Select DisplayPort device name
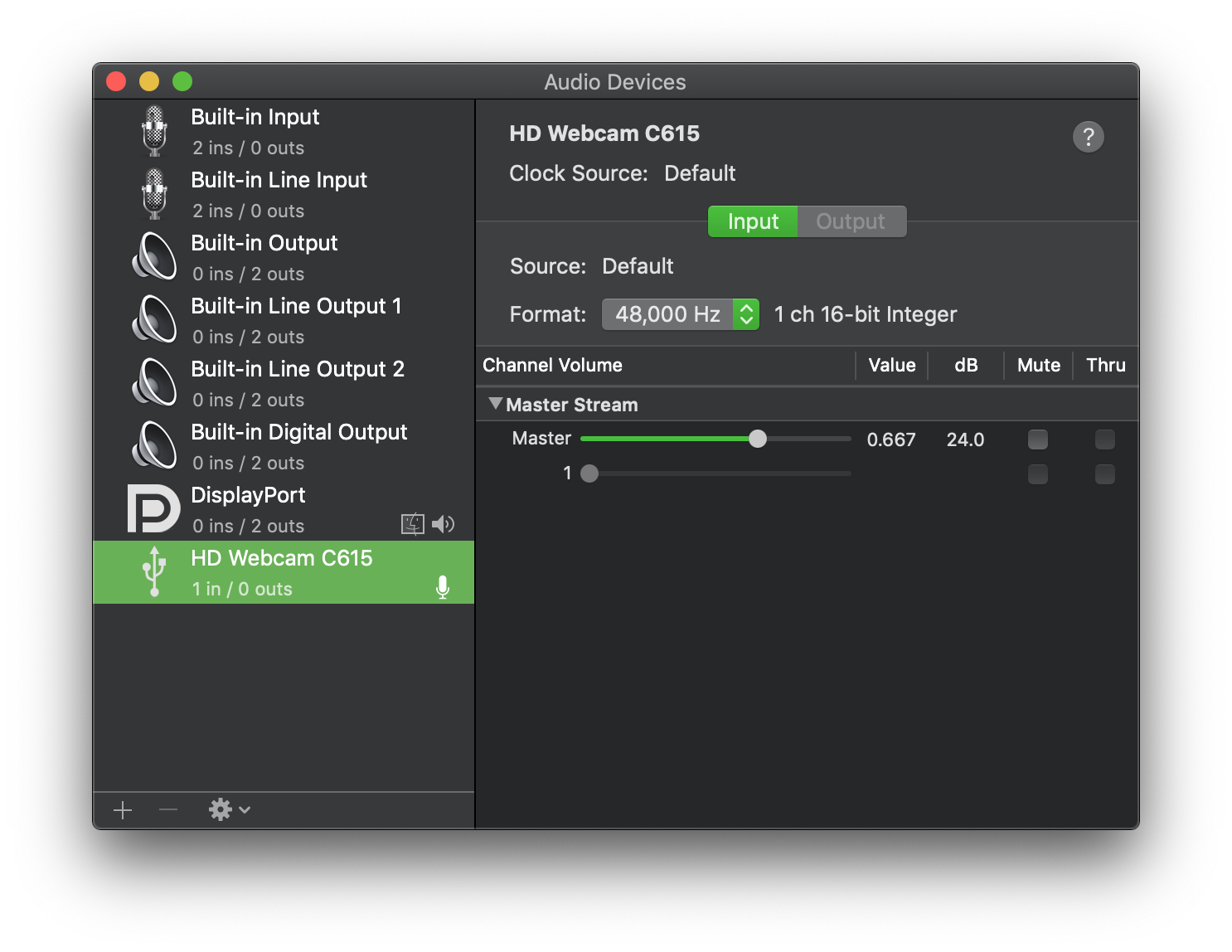1232x952 pixels. (248, 495)
